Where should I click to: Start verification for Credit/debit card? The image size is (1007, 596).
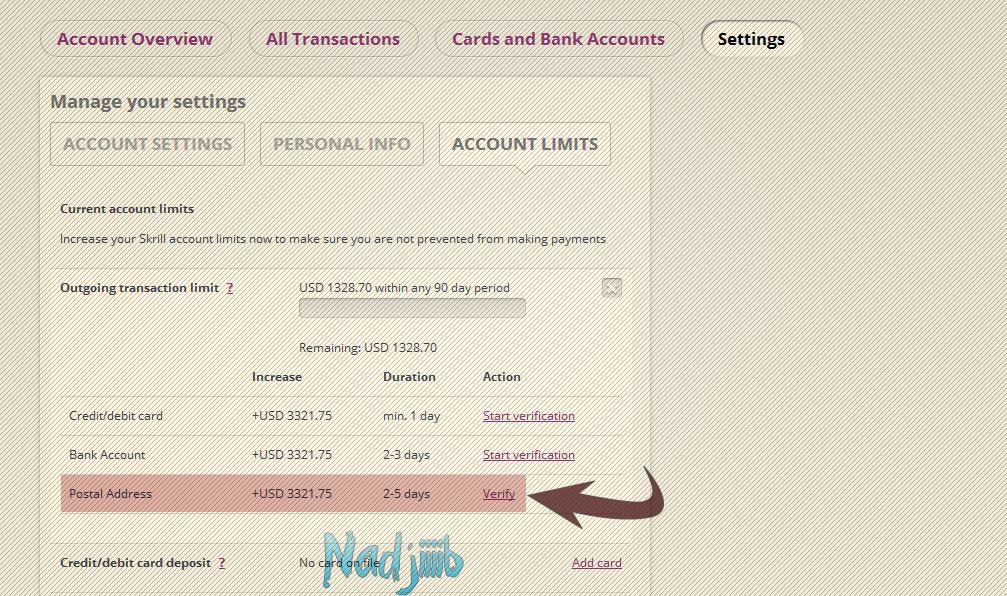coord(528,416)
